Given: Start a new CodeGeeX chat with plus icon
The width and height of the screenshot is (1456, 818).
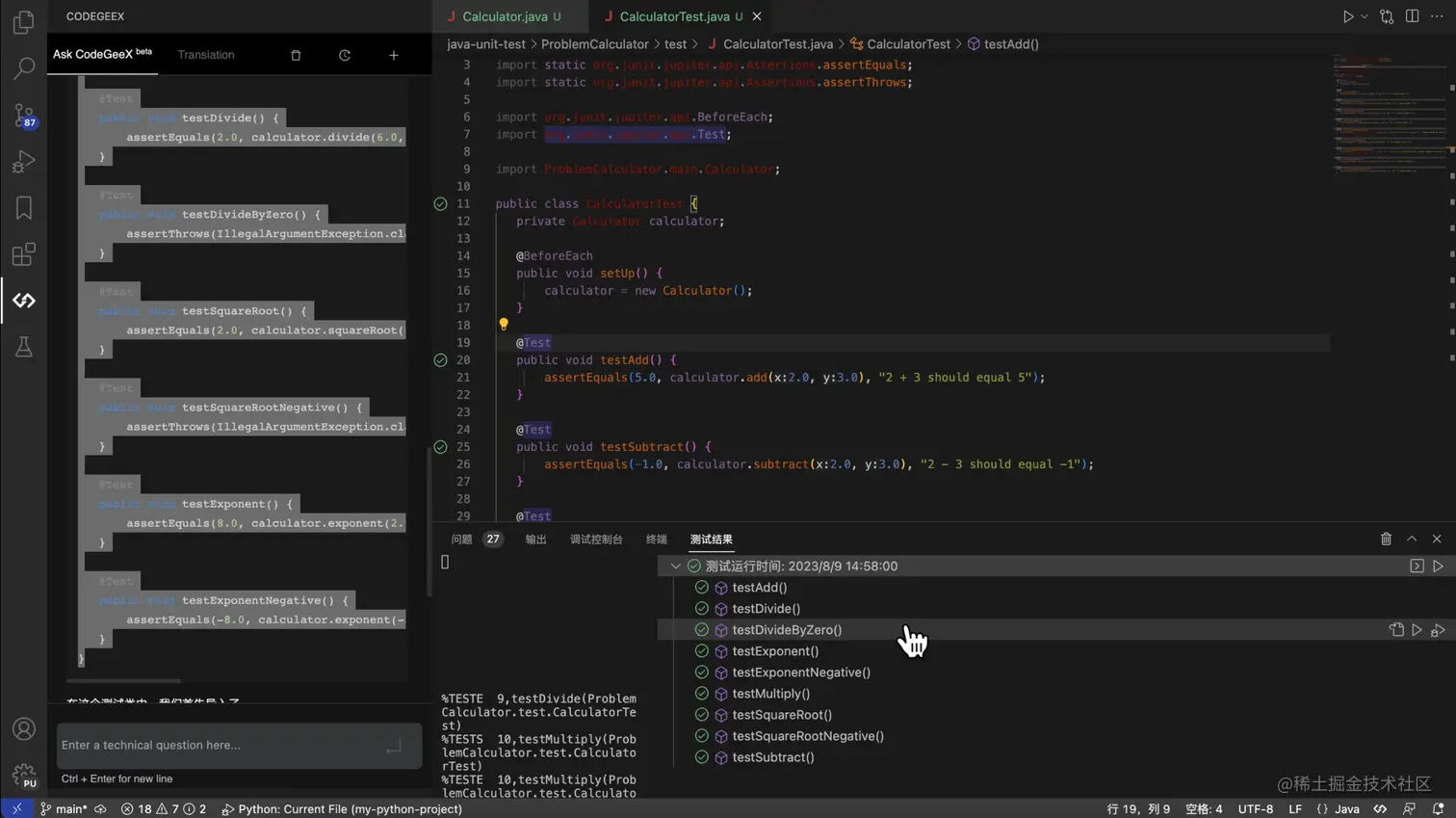Looking at the screenshot, I should pyautogui.click(x=394, y=55).
